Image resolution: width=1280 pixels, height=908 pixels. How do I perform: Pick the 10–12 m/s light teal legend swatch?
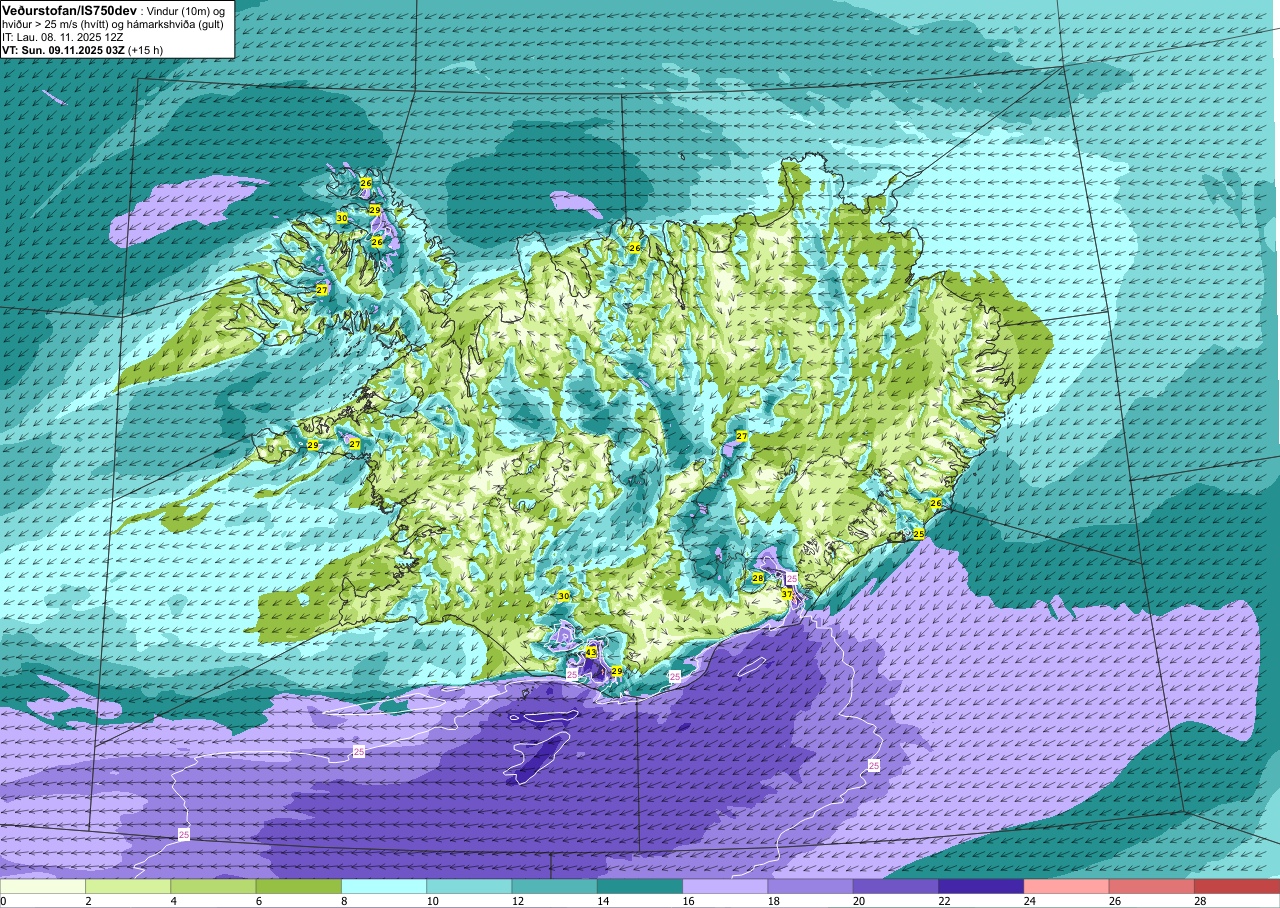pyautogui.click(x=469, y=886)
